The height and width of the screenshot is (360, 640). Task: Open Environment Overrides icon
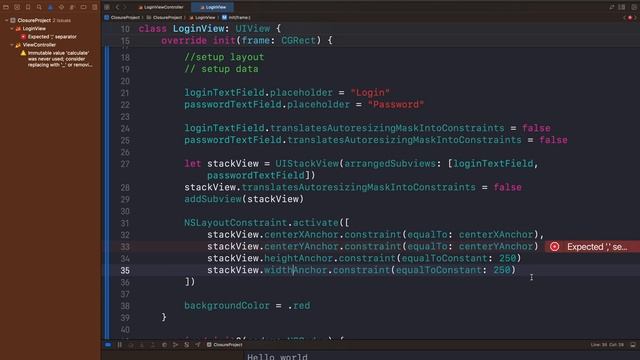(x=187, y=345)
